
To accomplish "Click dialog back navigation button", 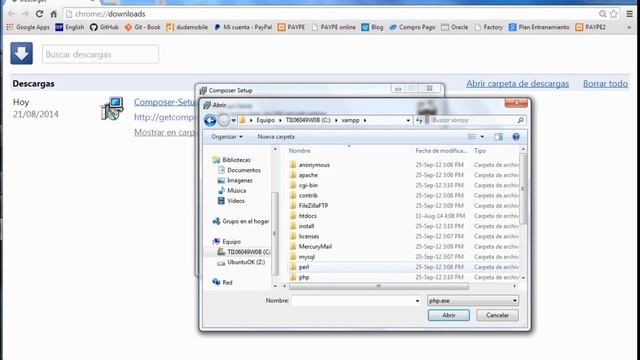I will (x=210, y=120).
